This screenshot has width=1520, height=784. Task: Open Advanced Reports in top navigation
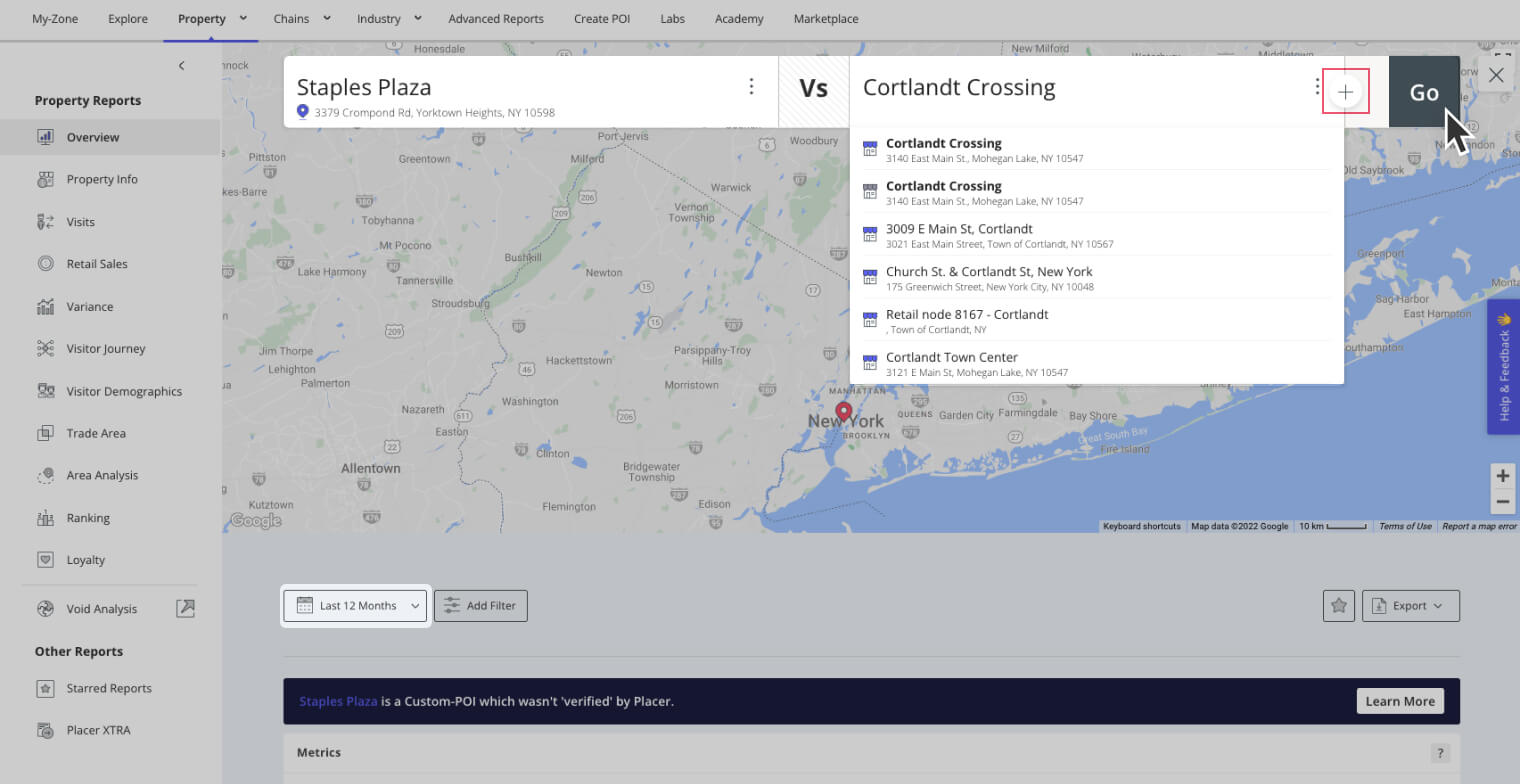[x=496, y=19]
